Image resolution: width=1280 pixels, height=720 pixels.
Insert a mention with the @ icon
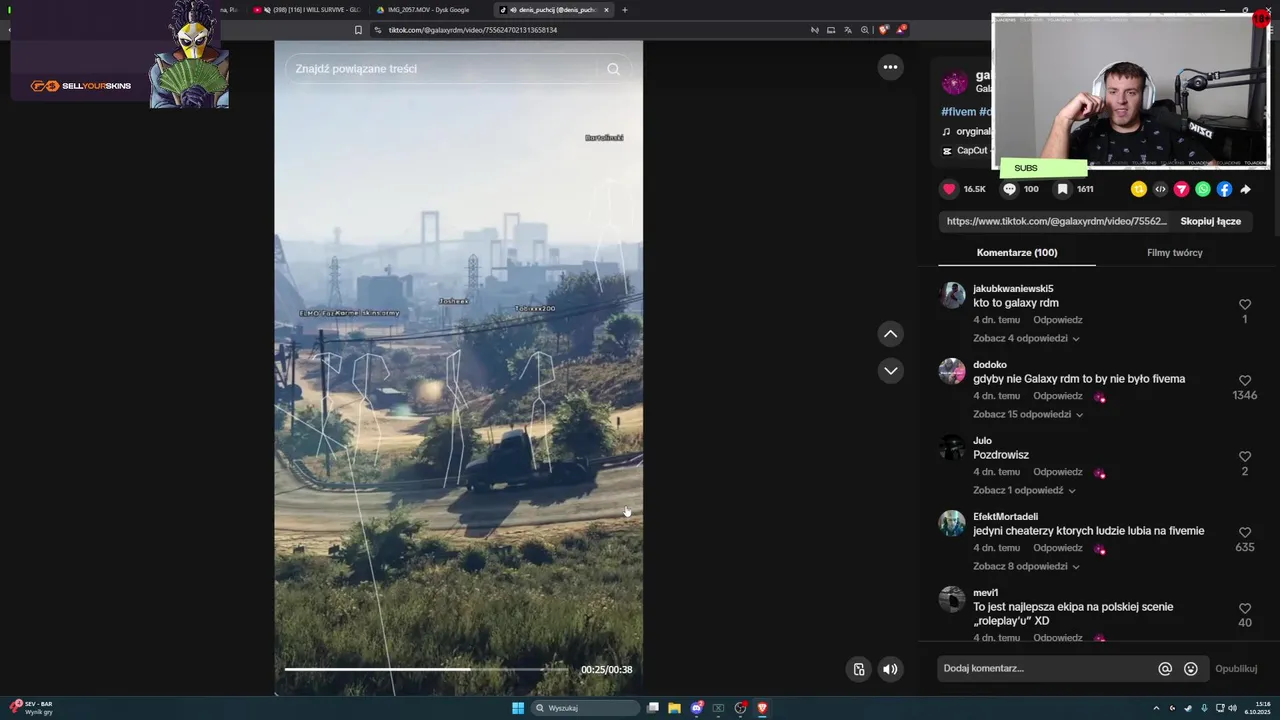coord(1165,669)
